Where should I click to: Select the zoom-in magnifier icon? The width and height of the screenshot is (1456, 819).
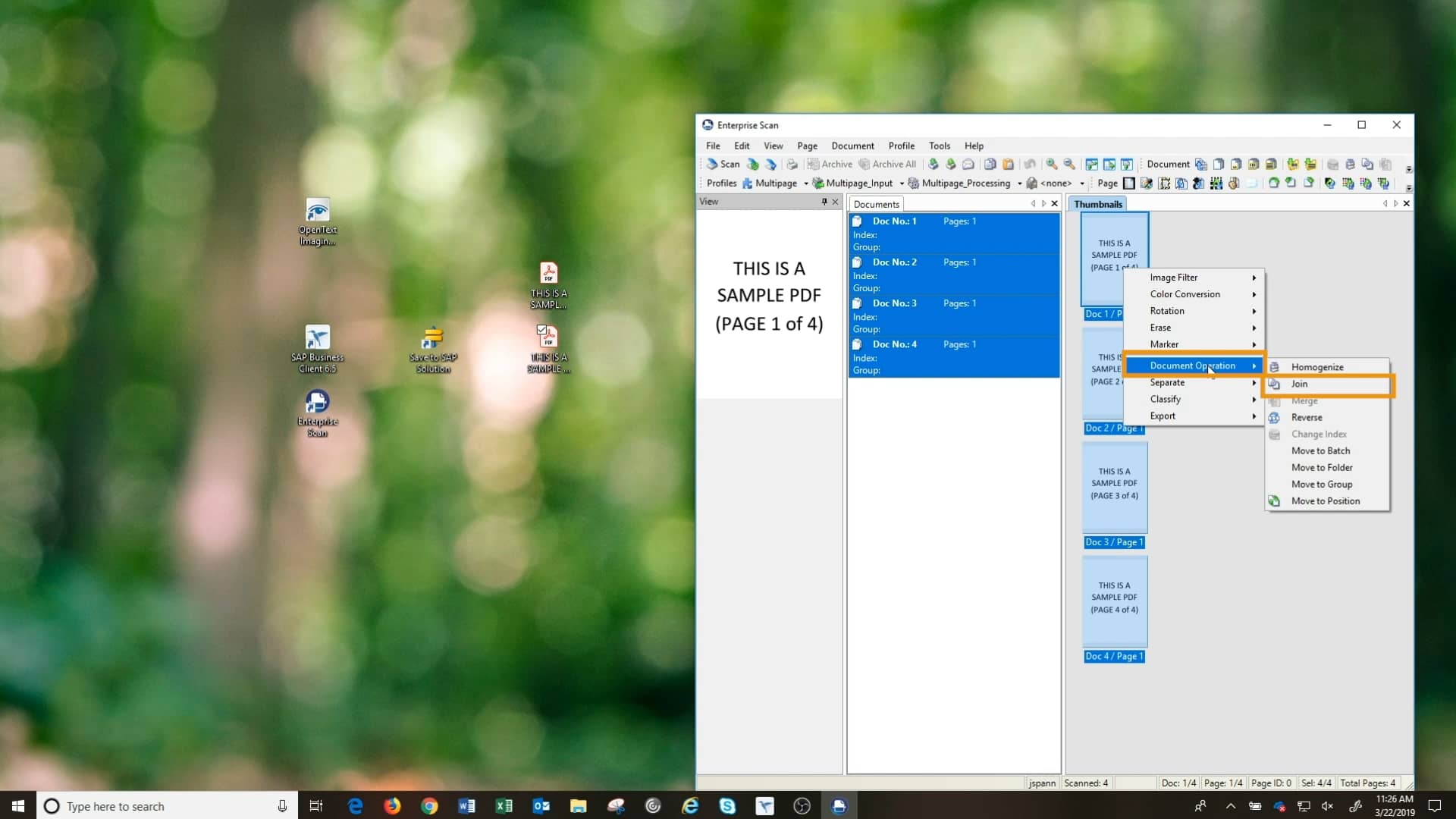pos(1052,164)
